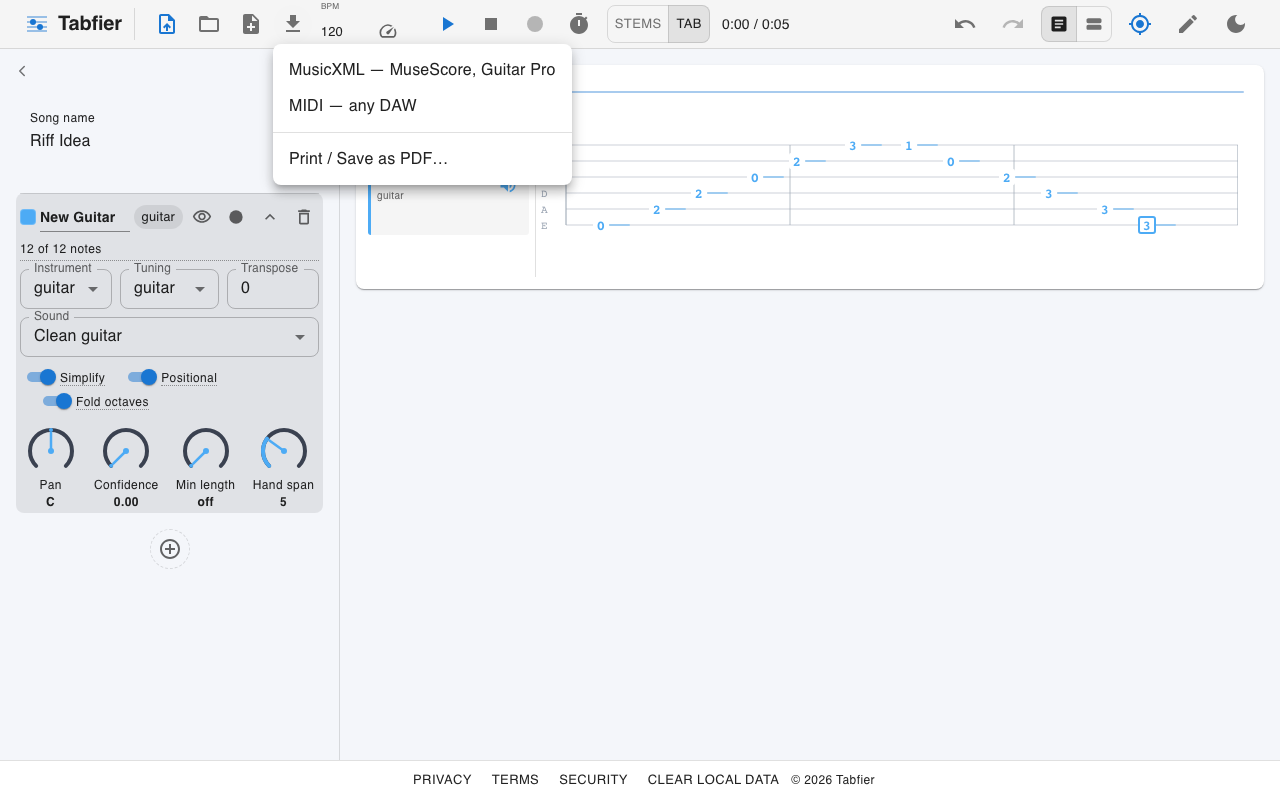Open the TERMS link

pyautogui.click(x=515, y=780)
